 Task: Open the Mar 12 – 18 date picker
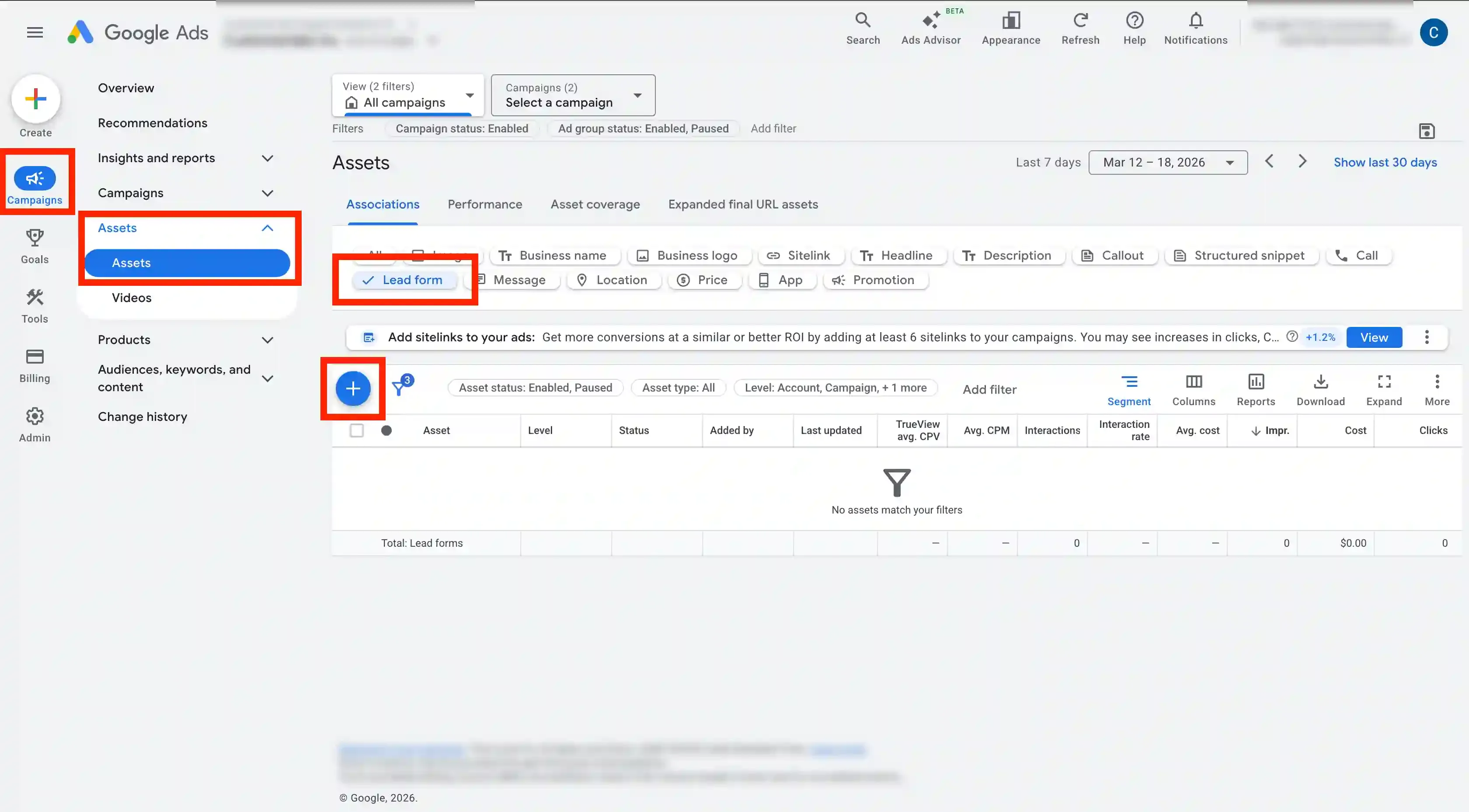tap(1167, 163)
